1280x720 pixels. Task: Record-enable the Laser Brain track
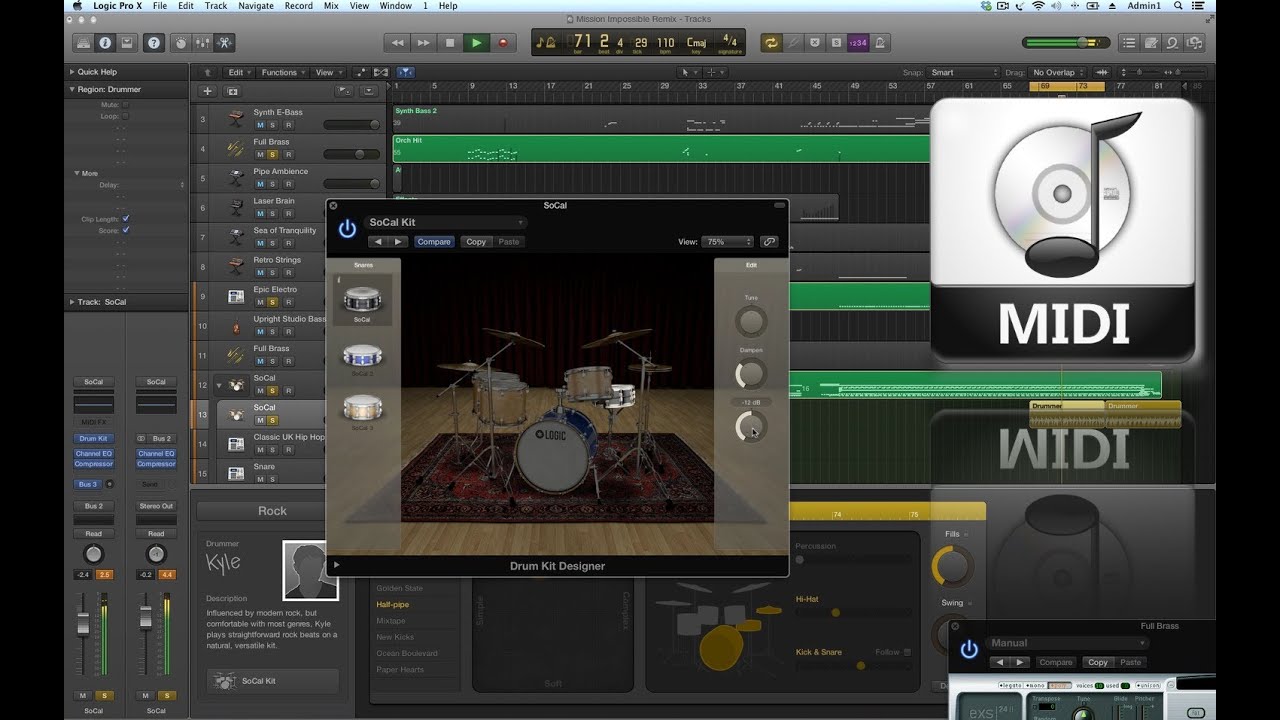pyautogui.click(x=288, y=213)
